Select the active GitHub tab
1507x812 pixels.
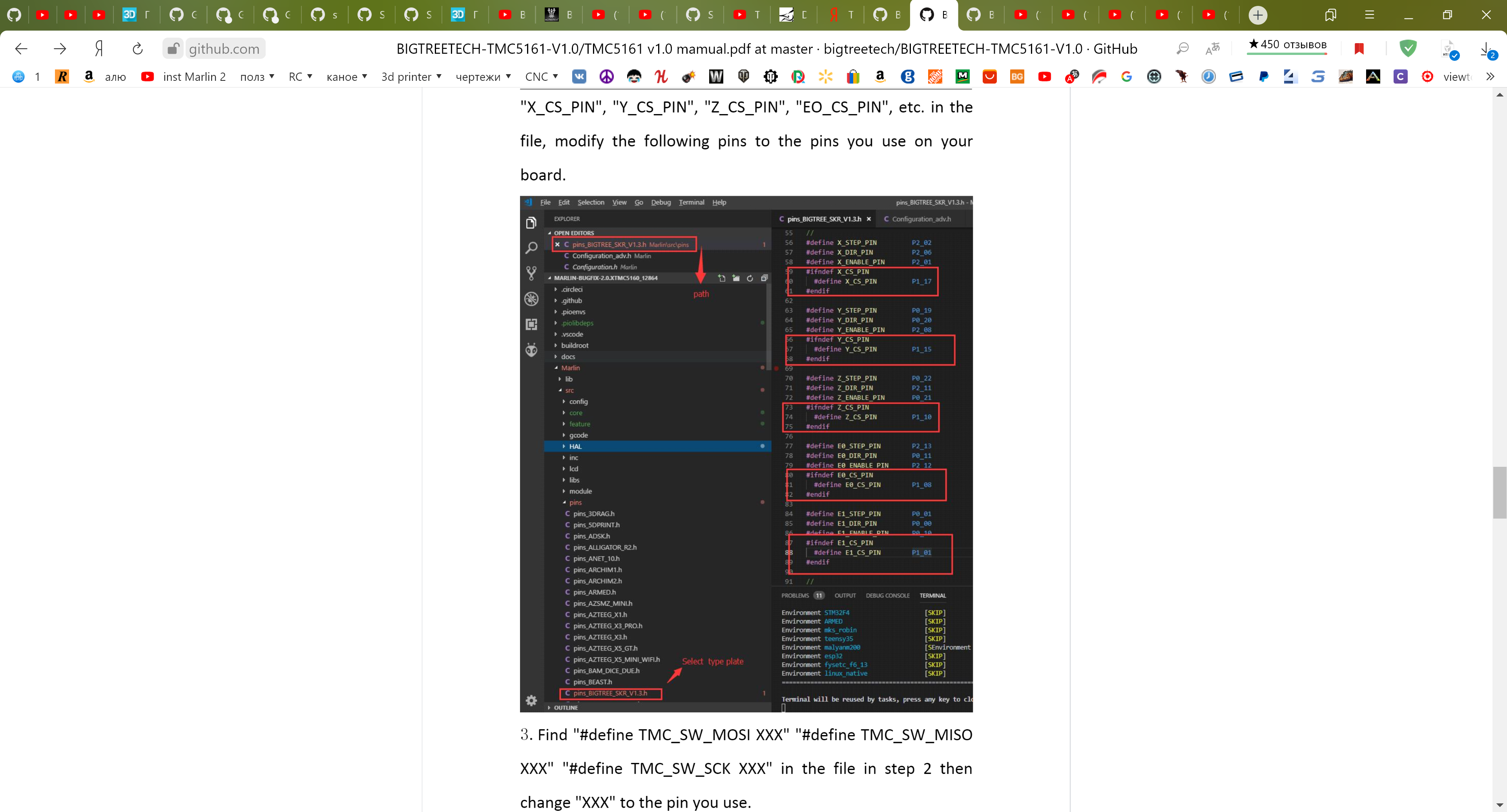(x=934, y=15)
